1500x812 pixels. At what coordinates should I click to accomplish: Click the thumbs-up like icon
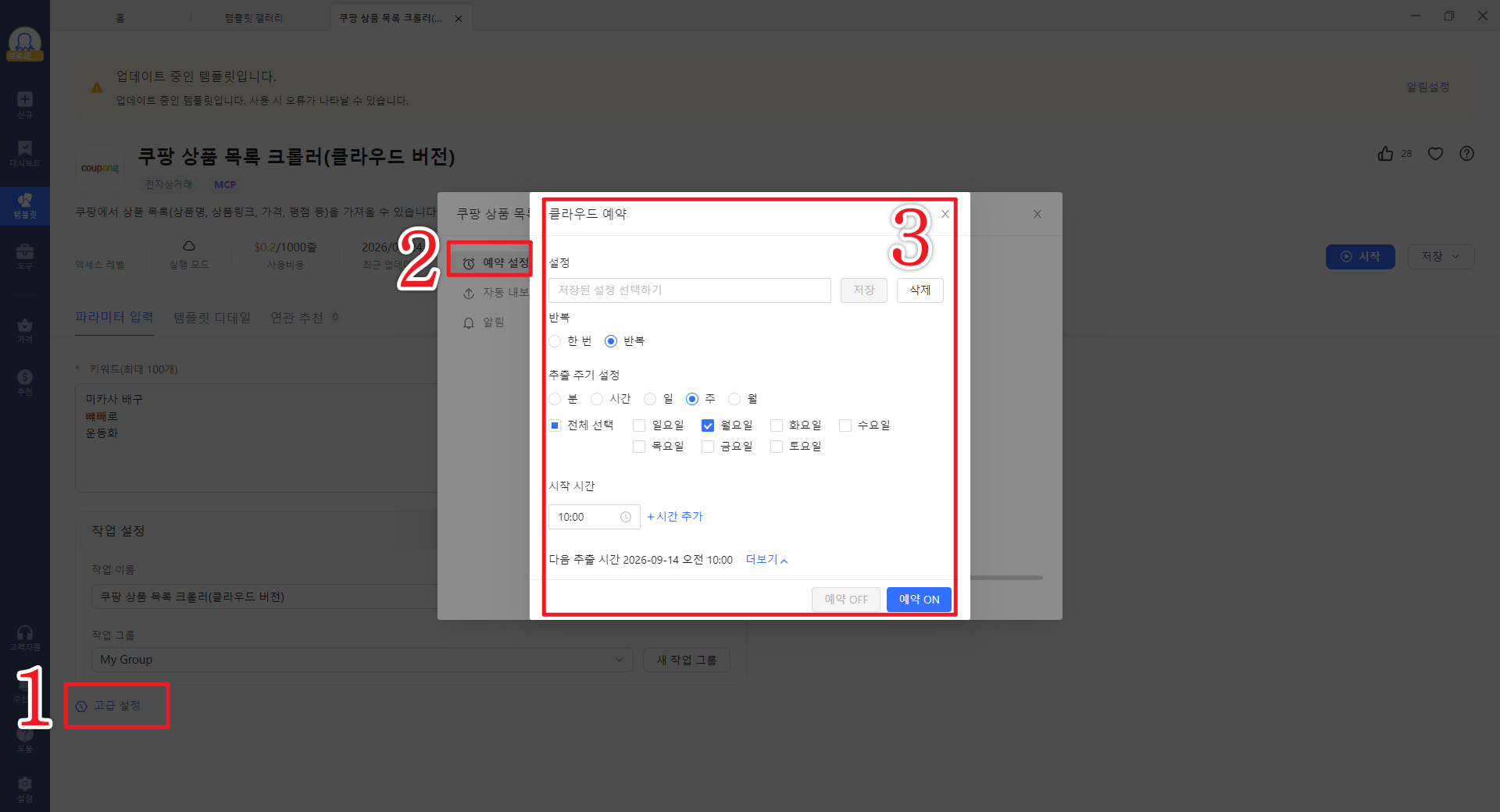(1385, 154)
